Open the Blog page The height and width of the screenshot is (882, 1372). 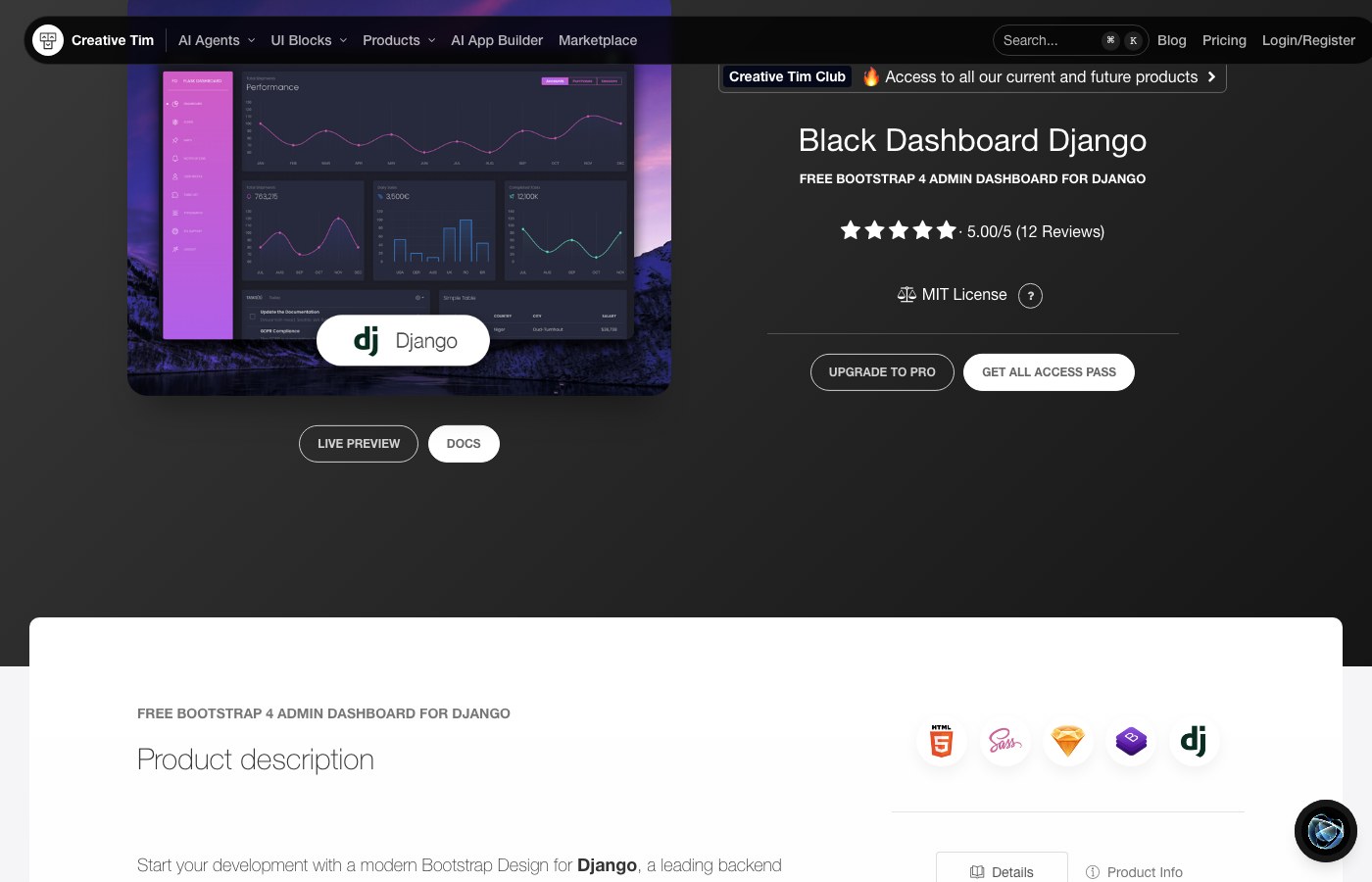tap(1172, 40)
